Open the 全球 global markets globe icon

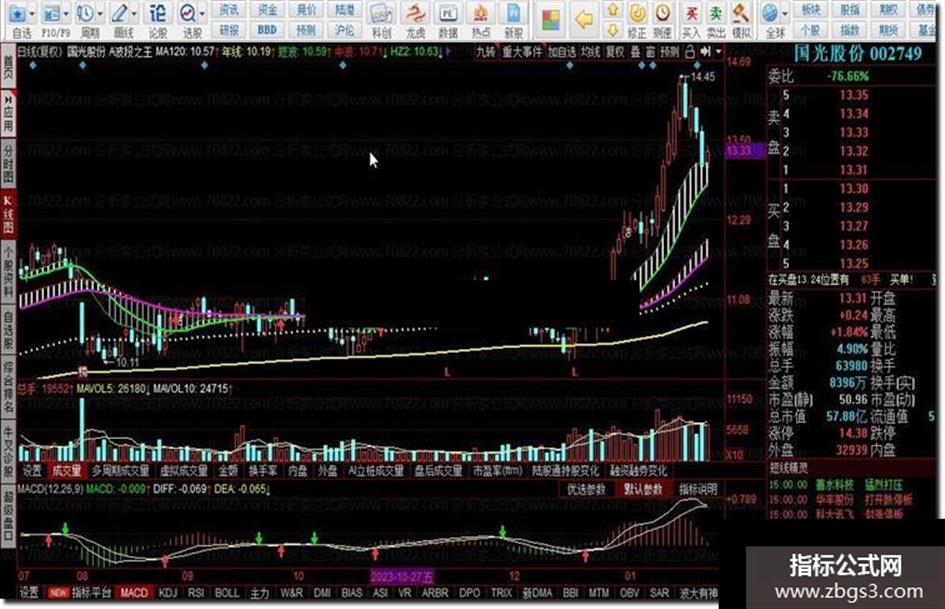pyautogui.click(x=770, y=14)
